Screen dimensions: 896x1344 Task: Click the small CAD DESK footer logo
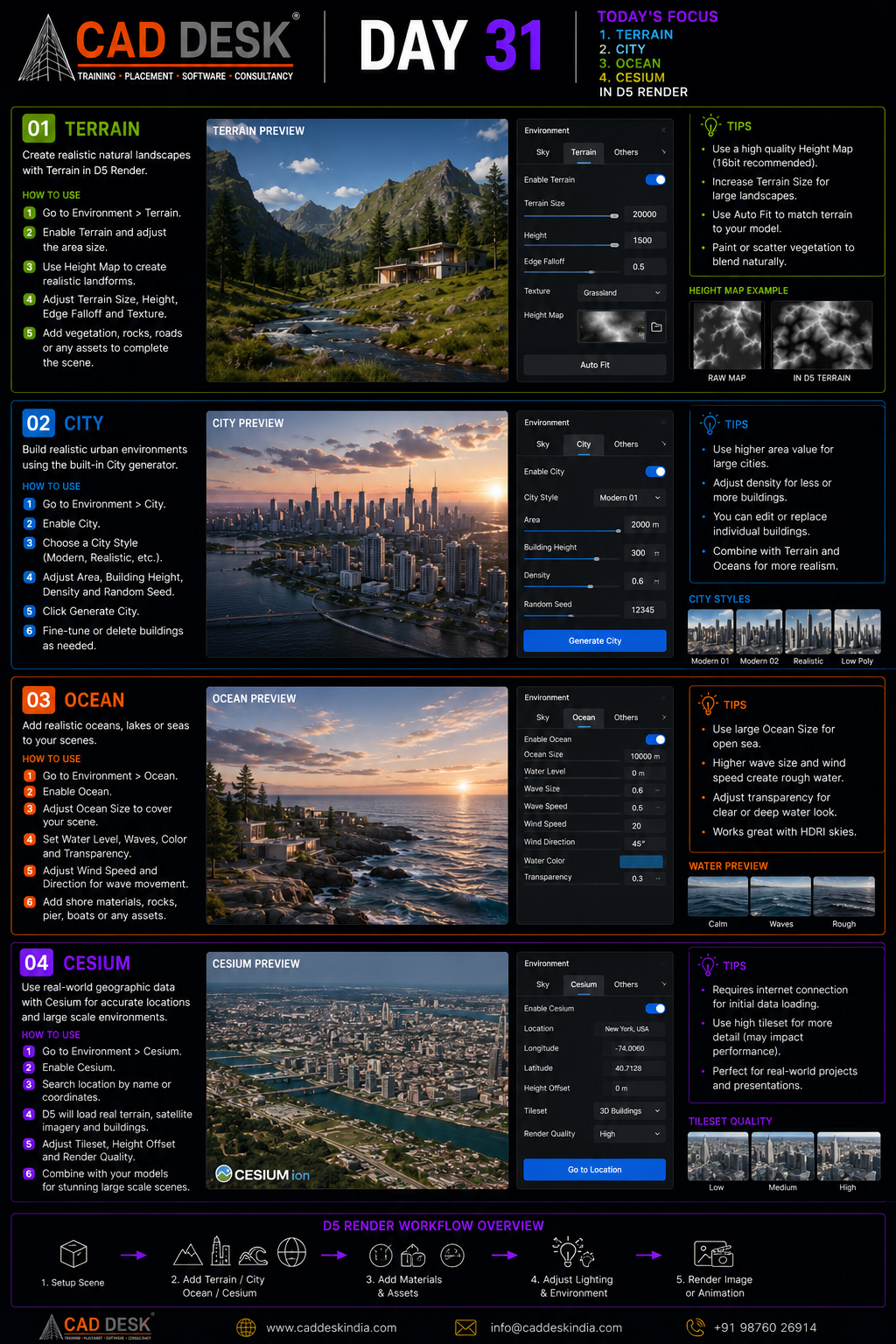point(96,1326)
